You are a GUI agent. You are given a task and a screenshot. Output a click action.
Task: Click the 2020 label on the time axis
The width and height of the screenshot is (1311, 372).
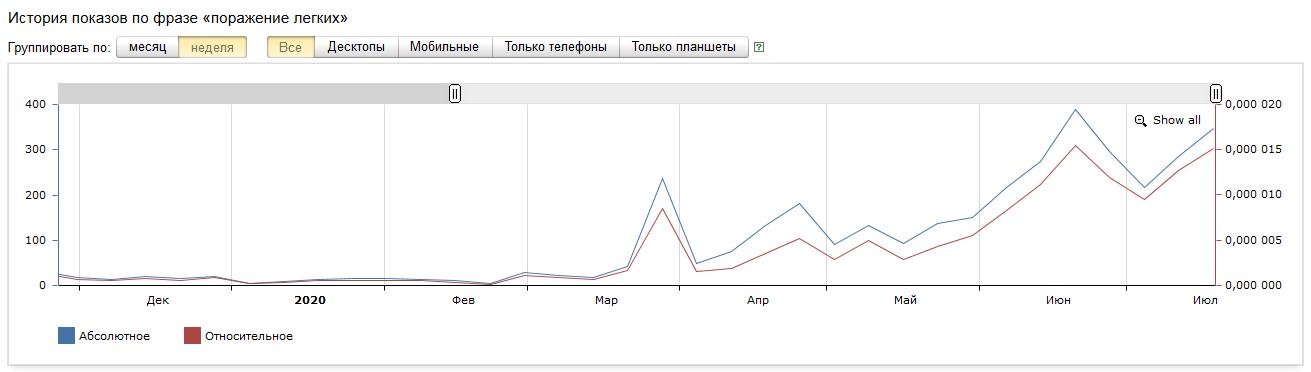[310, 299]
